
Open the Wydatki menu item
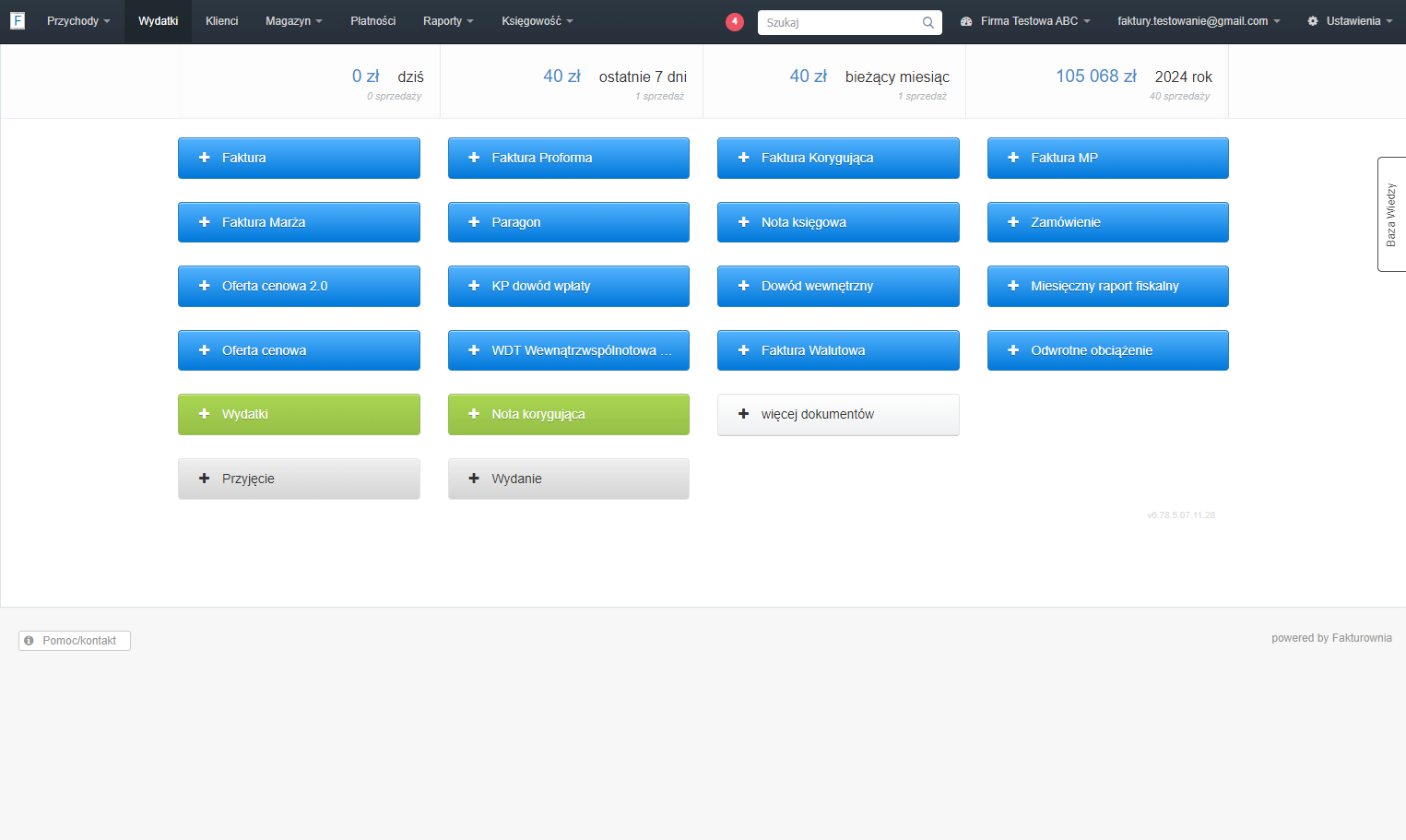159,21
